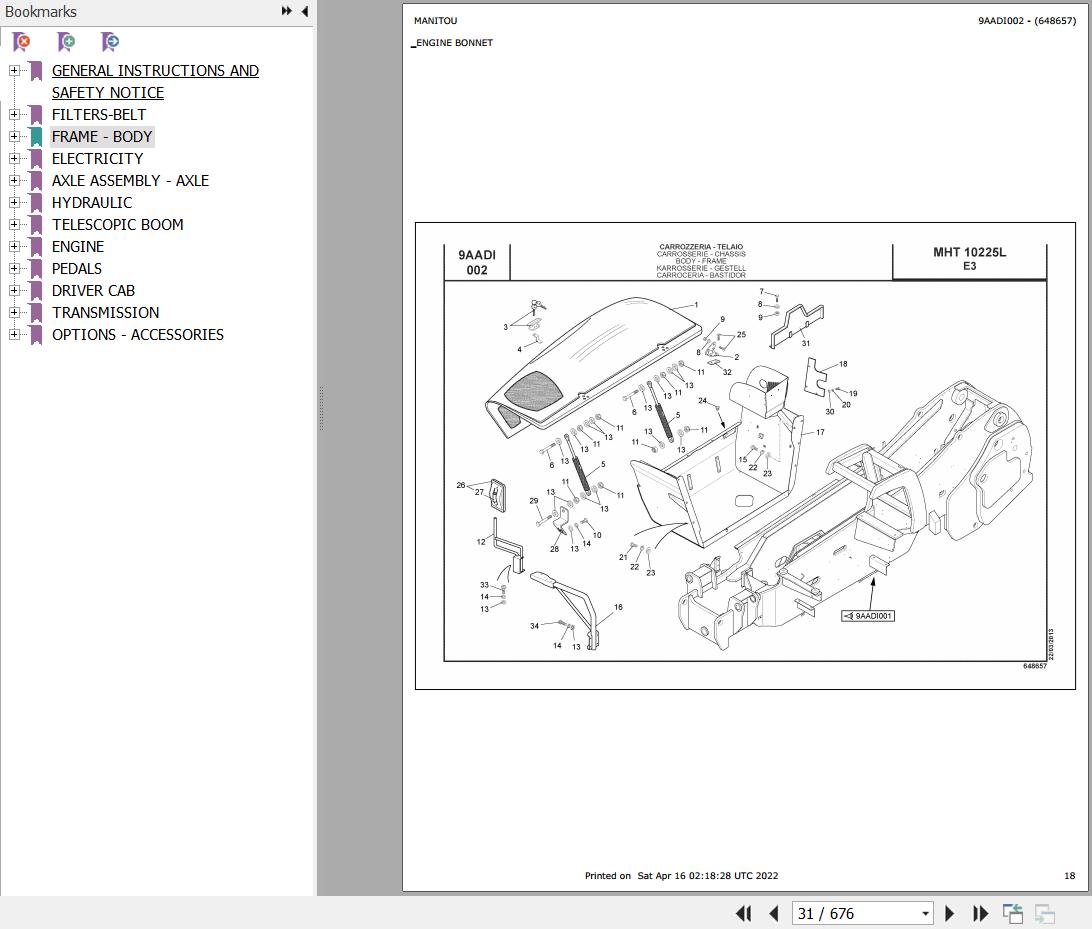Click the MANITOU header text
Image resolution: width=1092 pixels, height=929 pixels.
[x=435, y=20]
